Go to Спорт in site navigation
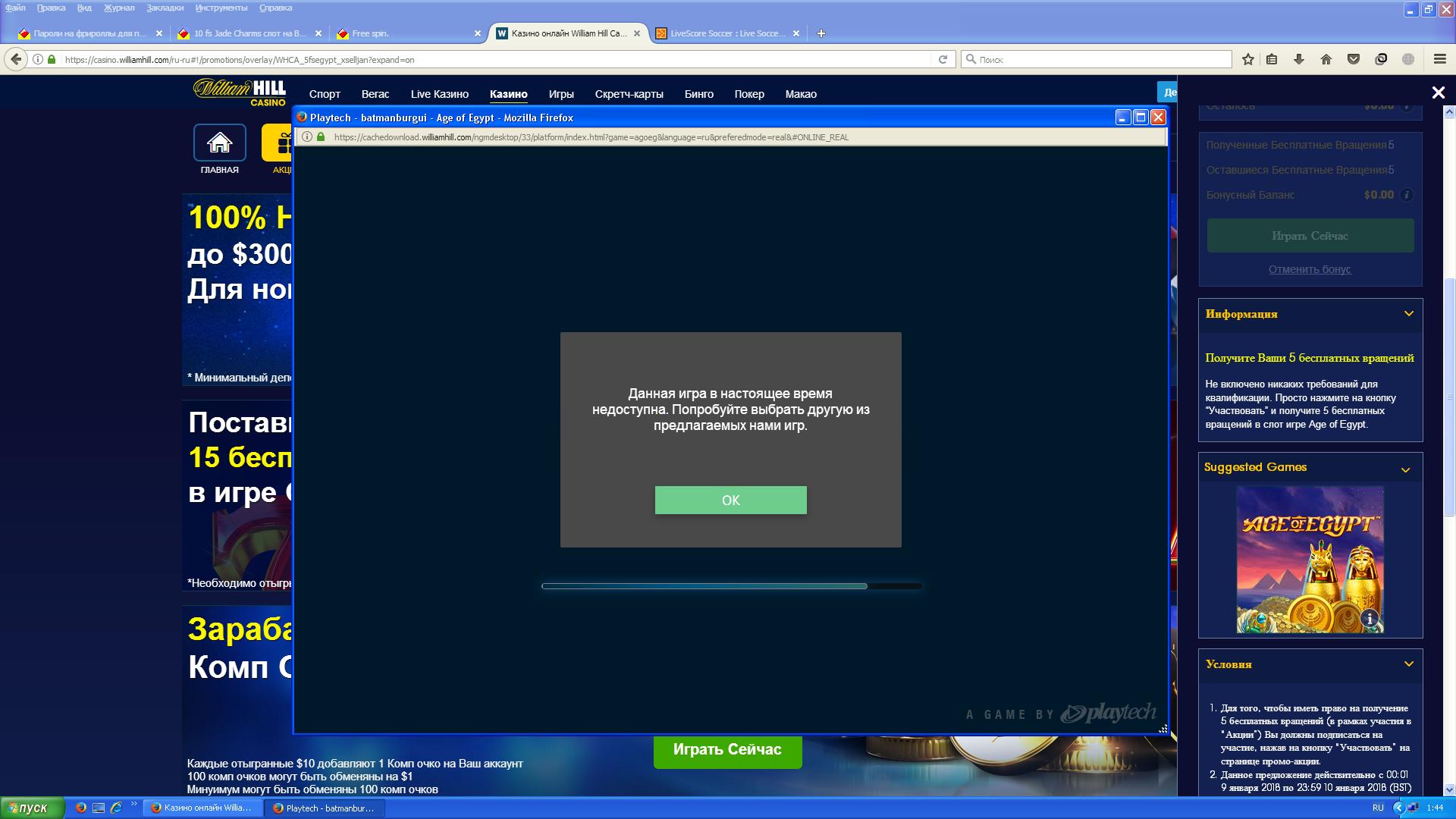Viewport: 1456px width, 819px height. (x=325, y=94)
